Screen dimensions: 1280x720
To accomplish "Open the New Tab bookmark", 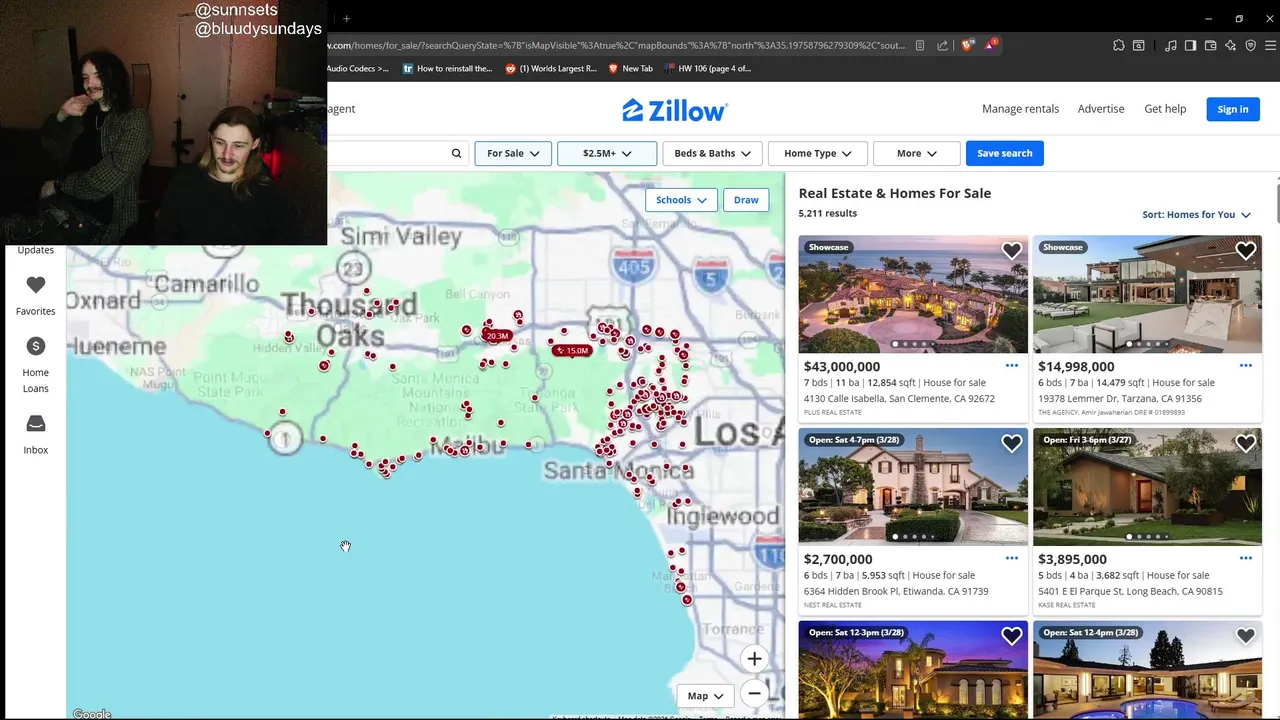I will (x=630, y=69).
